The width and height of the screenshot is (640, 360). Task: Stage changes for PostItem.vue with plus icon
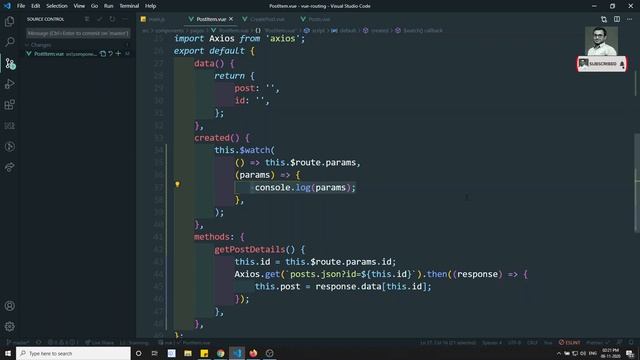tap(118, 53)
